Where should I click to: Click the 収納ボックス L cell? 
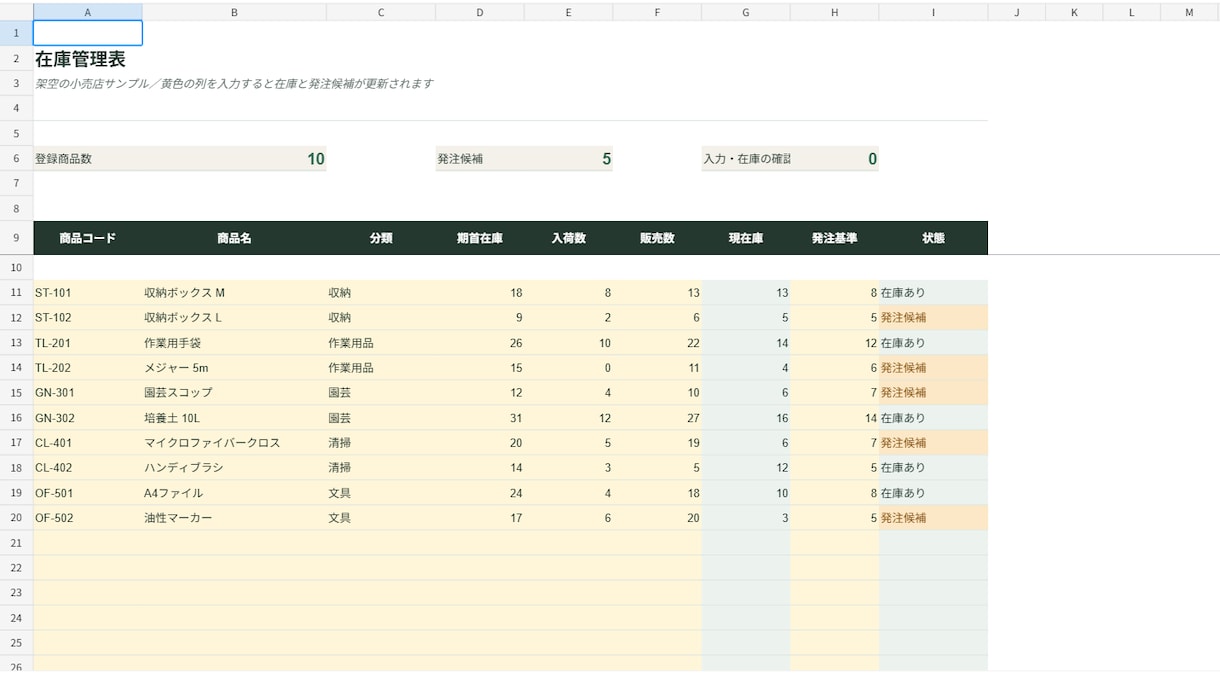point(234,318)
